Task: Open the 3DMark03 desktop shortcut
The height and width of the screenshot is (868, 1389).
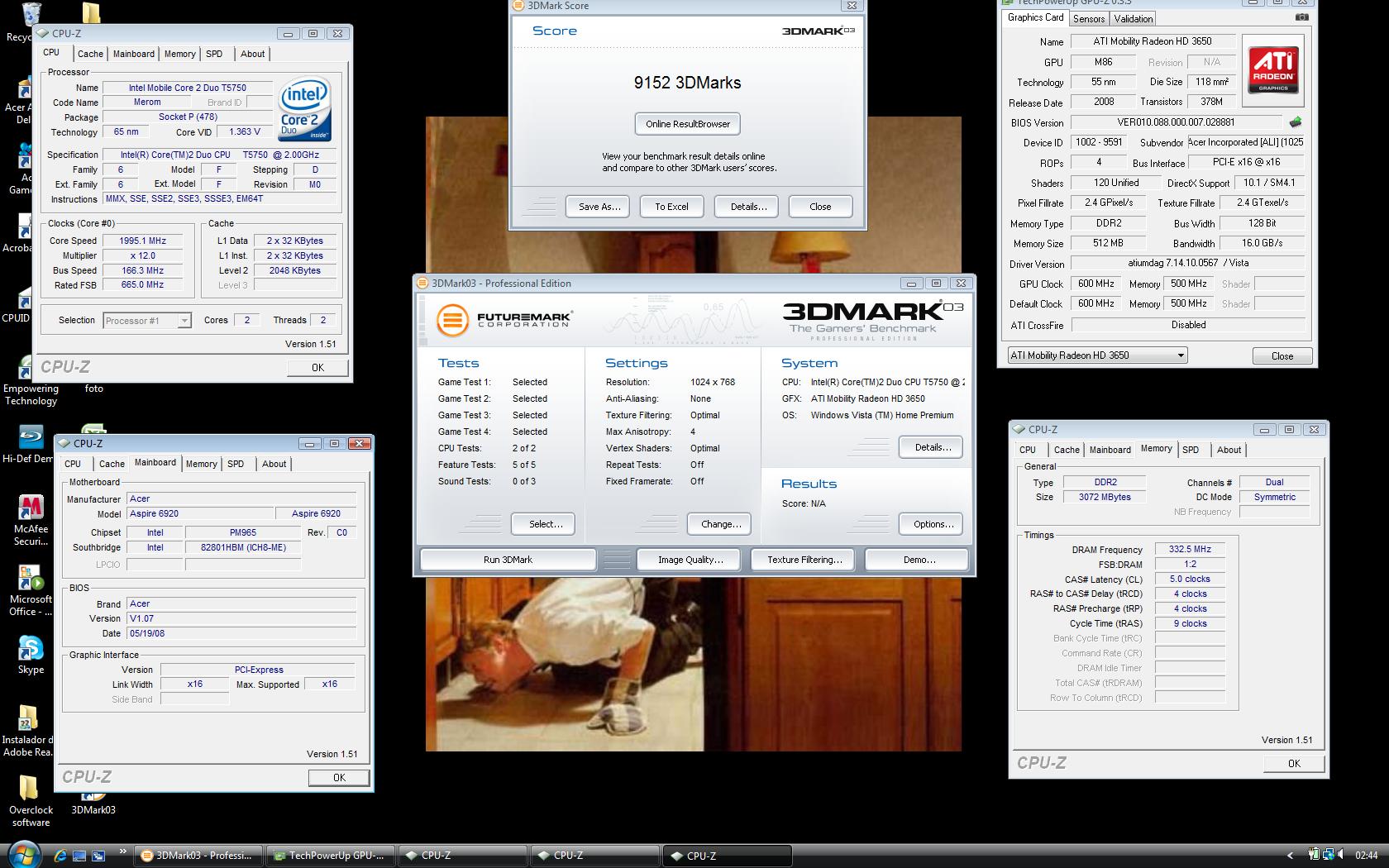Action: click(x=93, y=804)
